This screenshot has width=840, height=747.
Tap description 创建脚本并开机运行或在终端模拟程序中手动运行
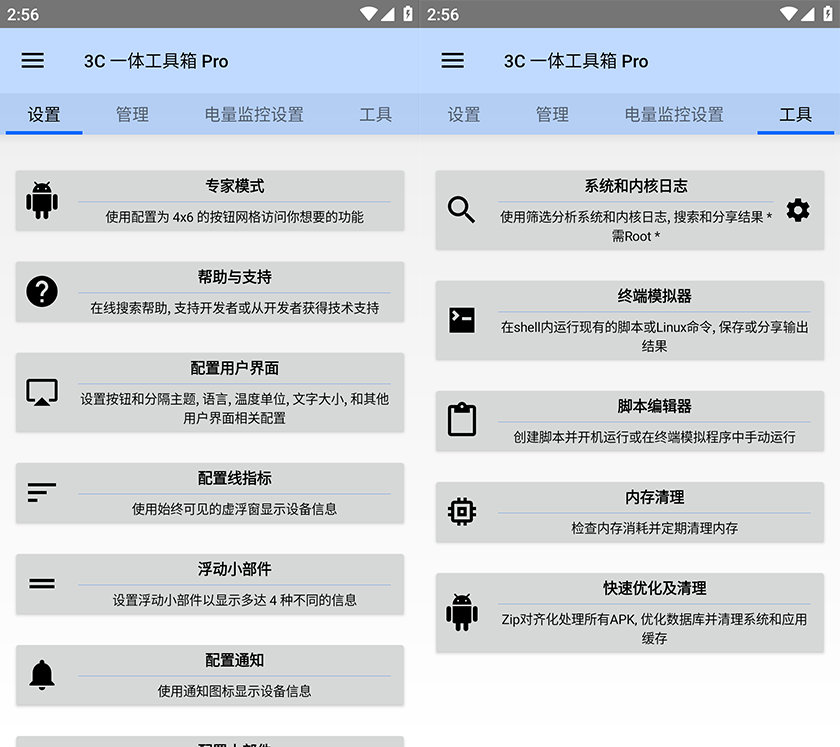tap(655, 437)
